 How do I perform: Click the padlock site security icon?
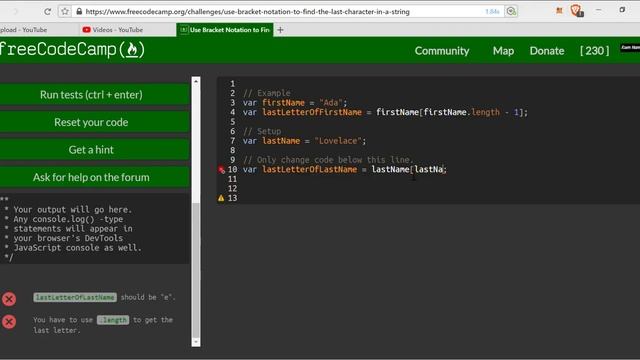79,11
